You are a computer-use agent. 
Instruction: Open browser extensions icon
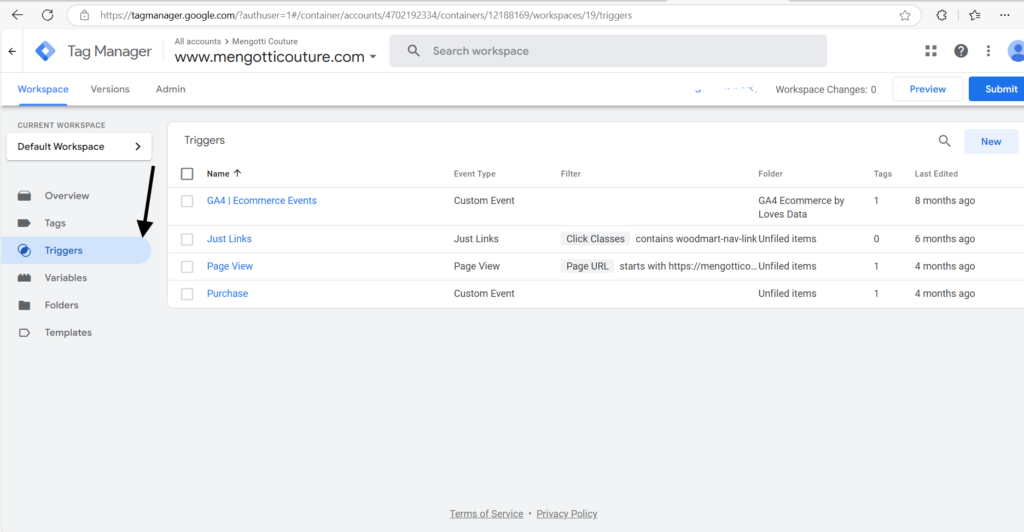tap(941, 15)
